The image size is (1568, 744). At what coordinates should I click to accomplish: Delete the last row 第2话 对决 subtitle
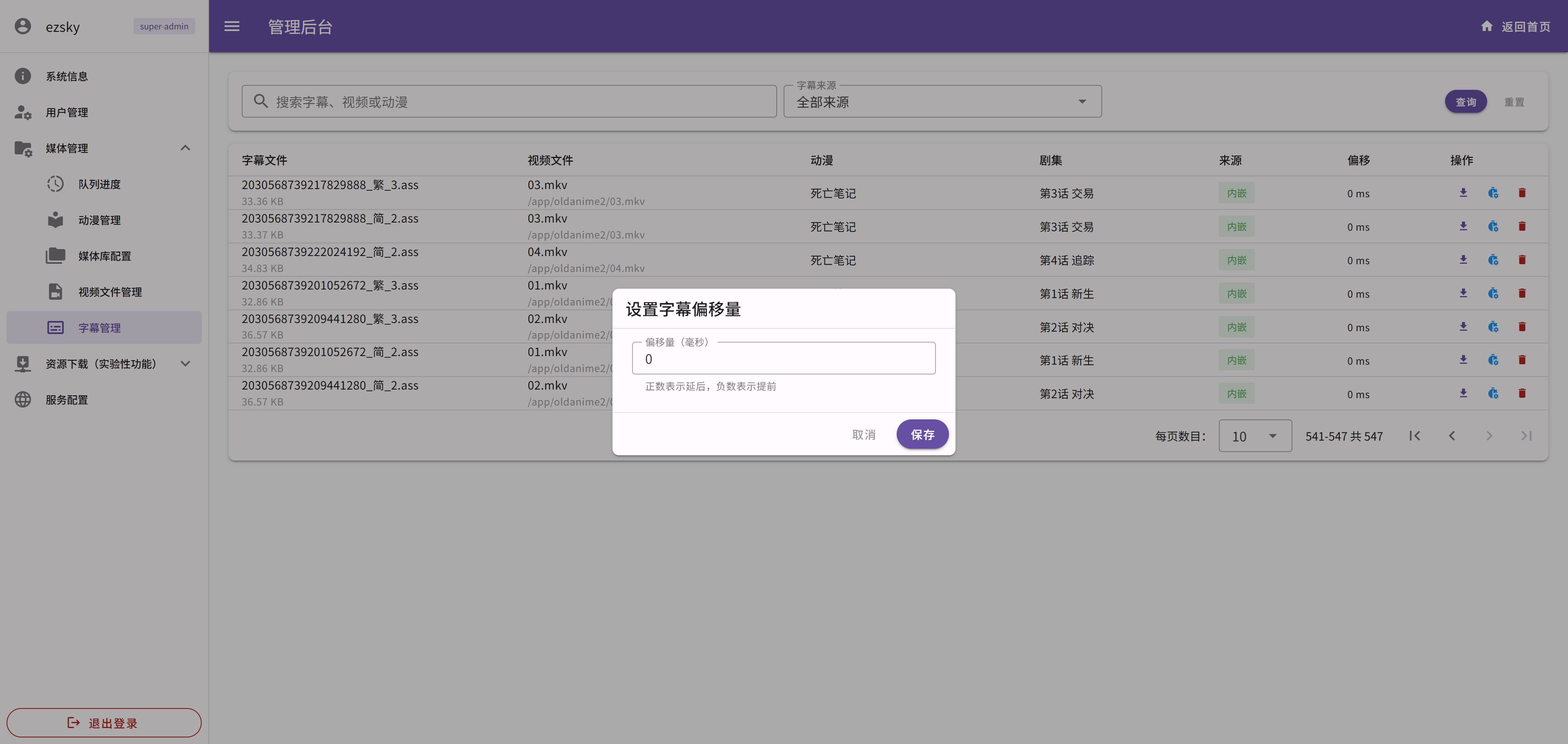click(1522, 393)
